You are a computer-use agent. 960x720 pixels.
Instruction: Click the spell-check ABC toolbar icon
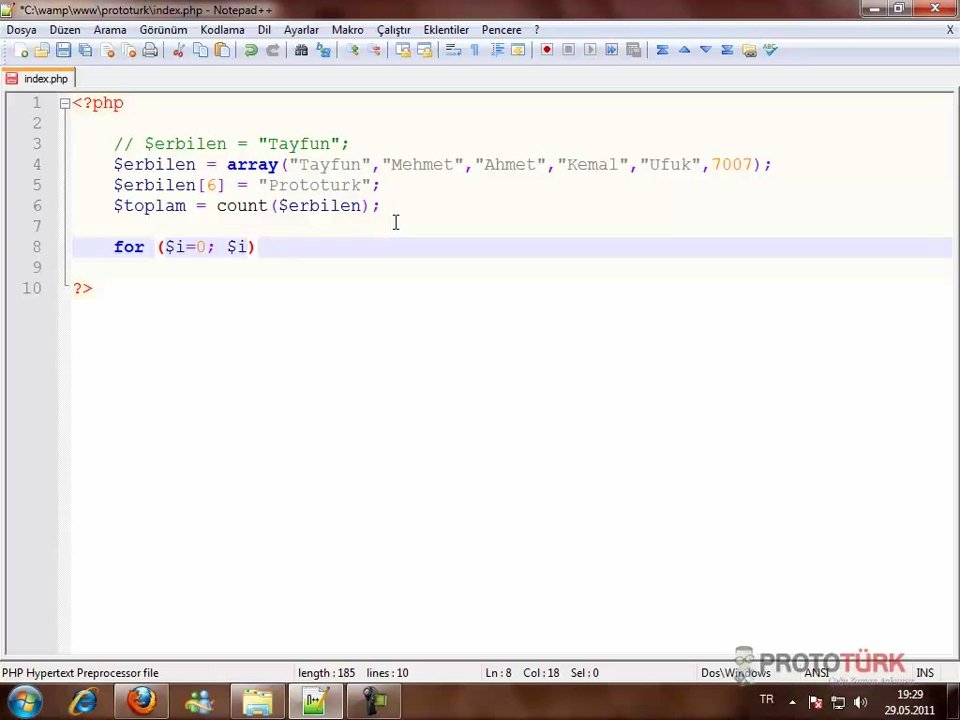(770, 50)
